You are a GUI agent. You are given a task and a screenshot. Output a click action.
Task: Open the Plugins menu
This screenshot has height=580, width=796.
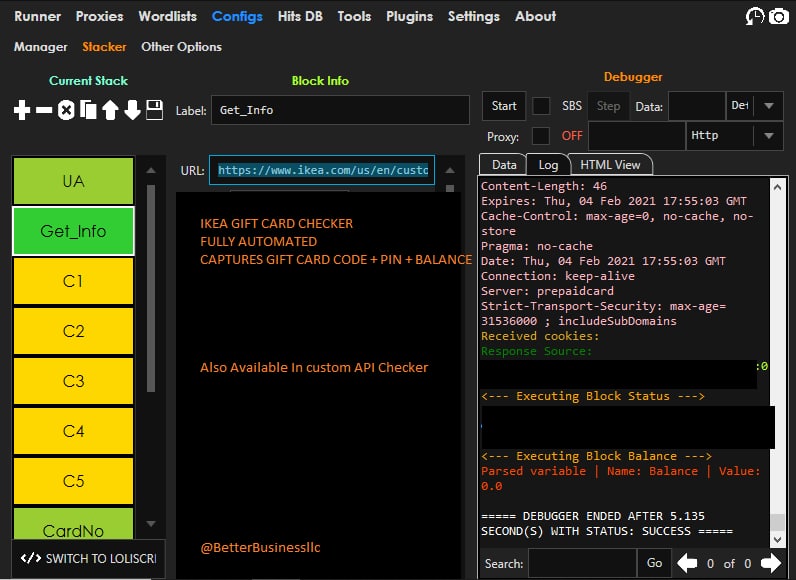tap(409, 16)
